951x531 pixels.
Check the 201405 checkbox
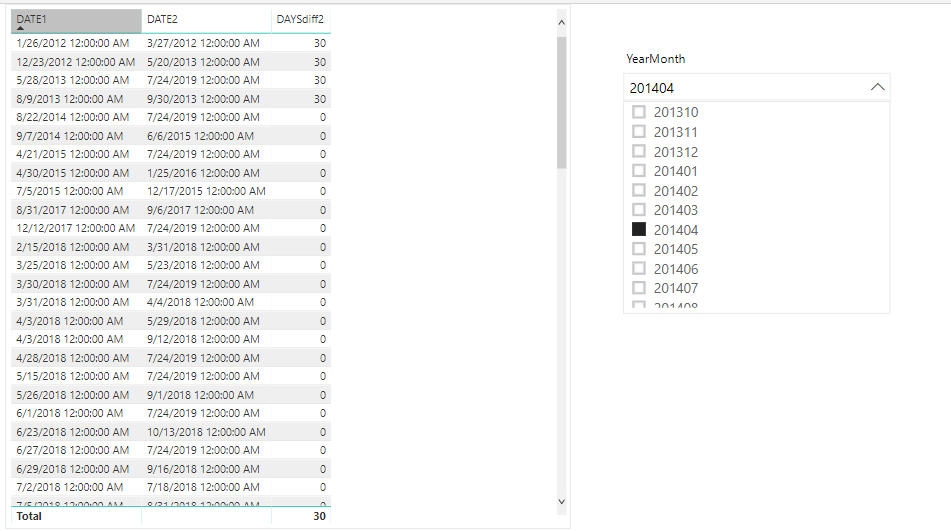click(x=639, y=249)
